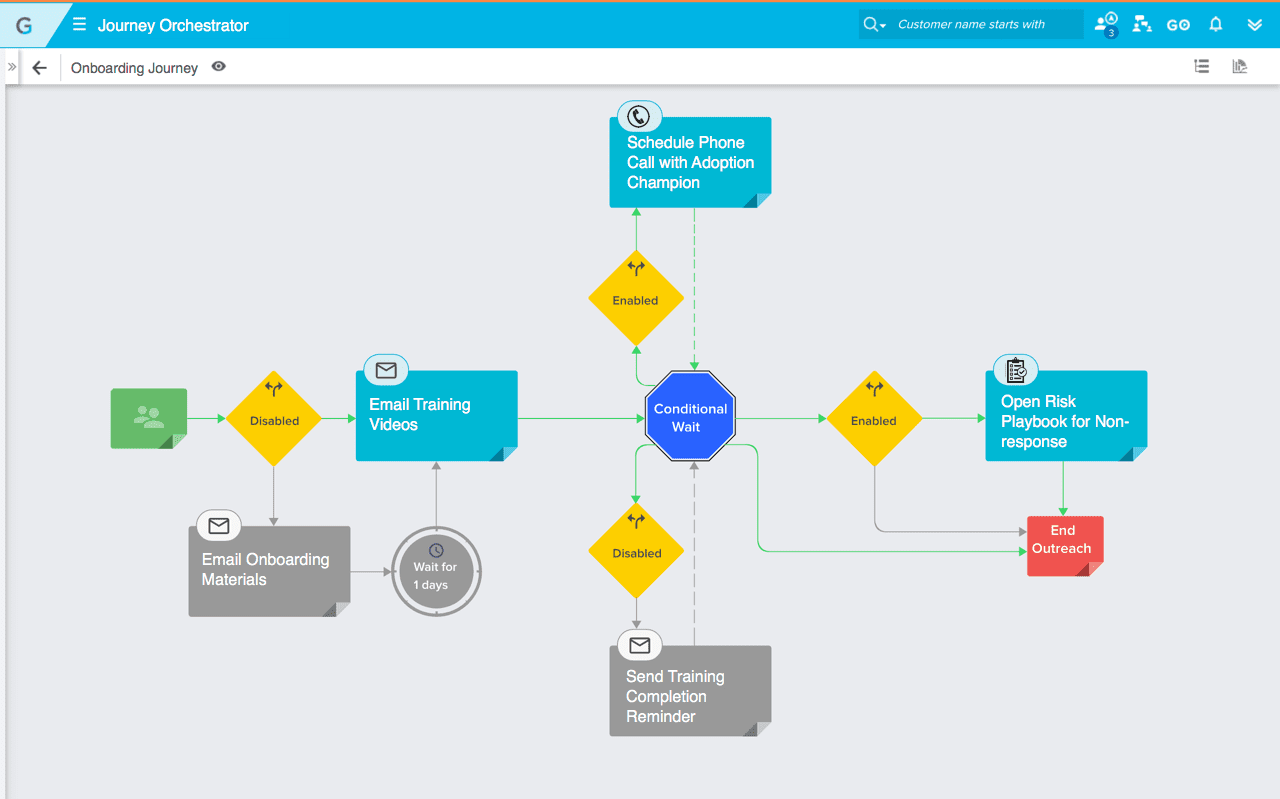Click the back arrow beside Onboarding Journey
This screenshot has height=799, width=1280.
point(40,68)
